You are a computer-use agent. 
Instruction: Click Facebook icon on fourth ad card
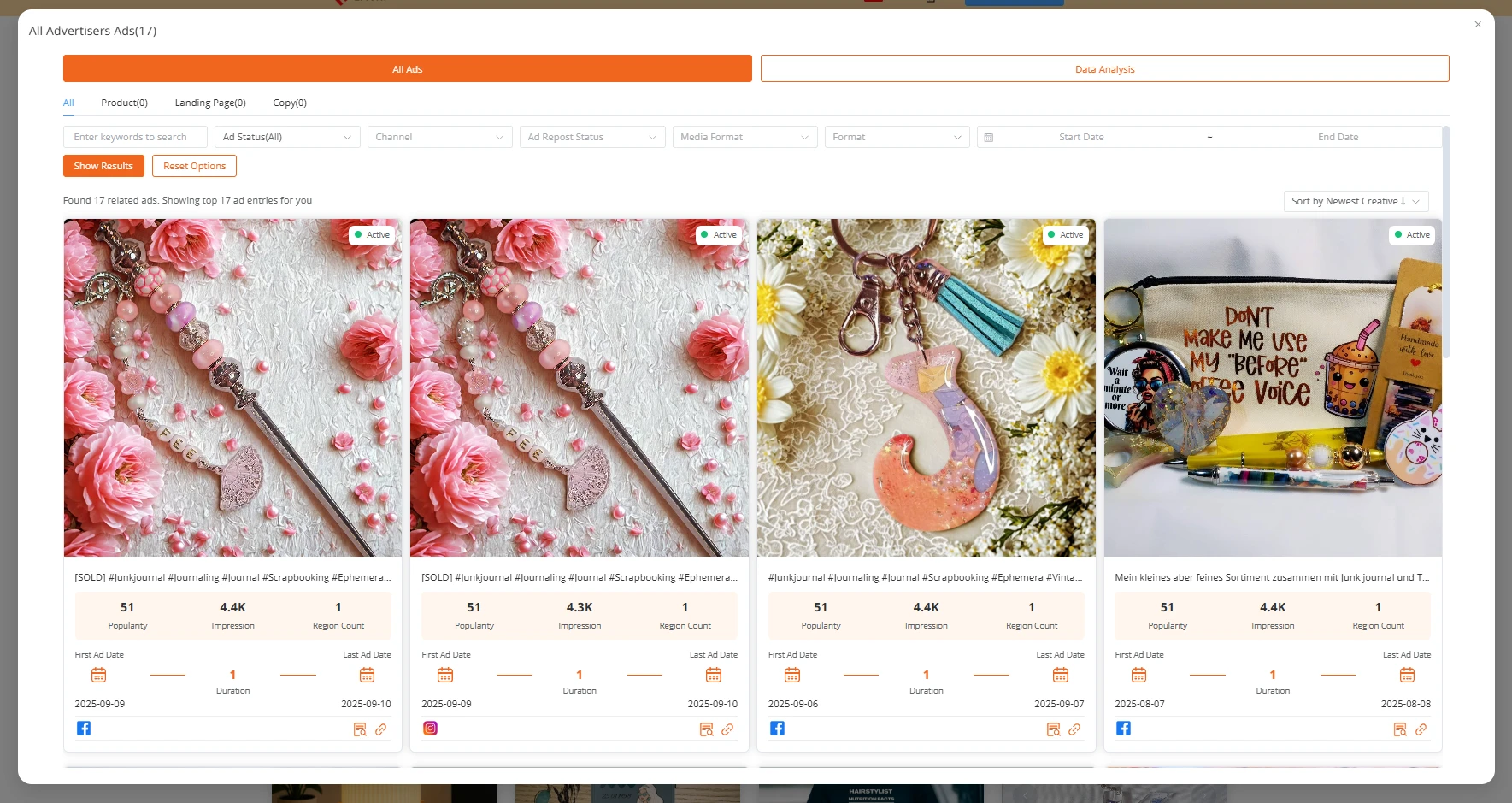1123,729
